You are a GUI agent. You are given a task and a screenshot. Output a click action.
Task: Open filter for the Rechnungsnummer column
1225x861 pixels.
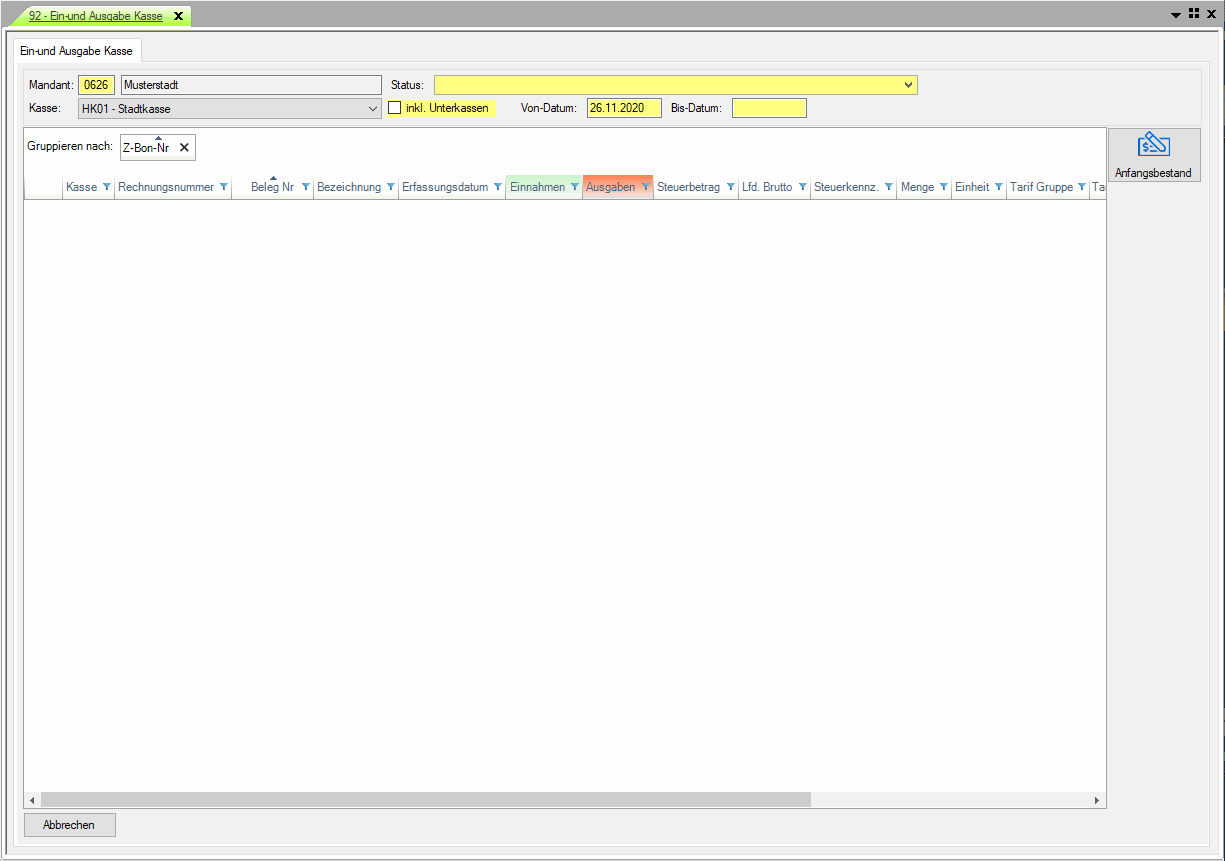tap(223, 187)
